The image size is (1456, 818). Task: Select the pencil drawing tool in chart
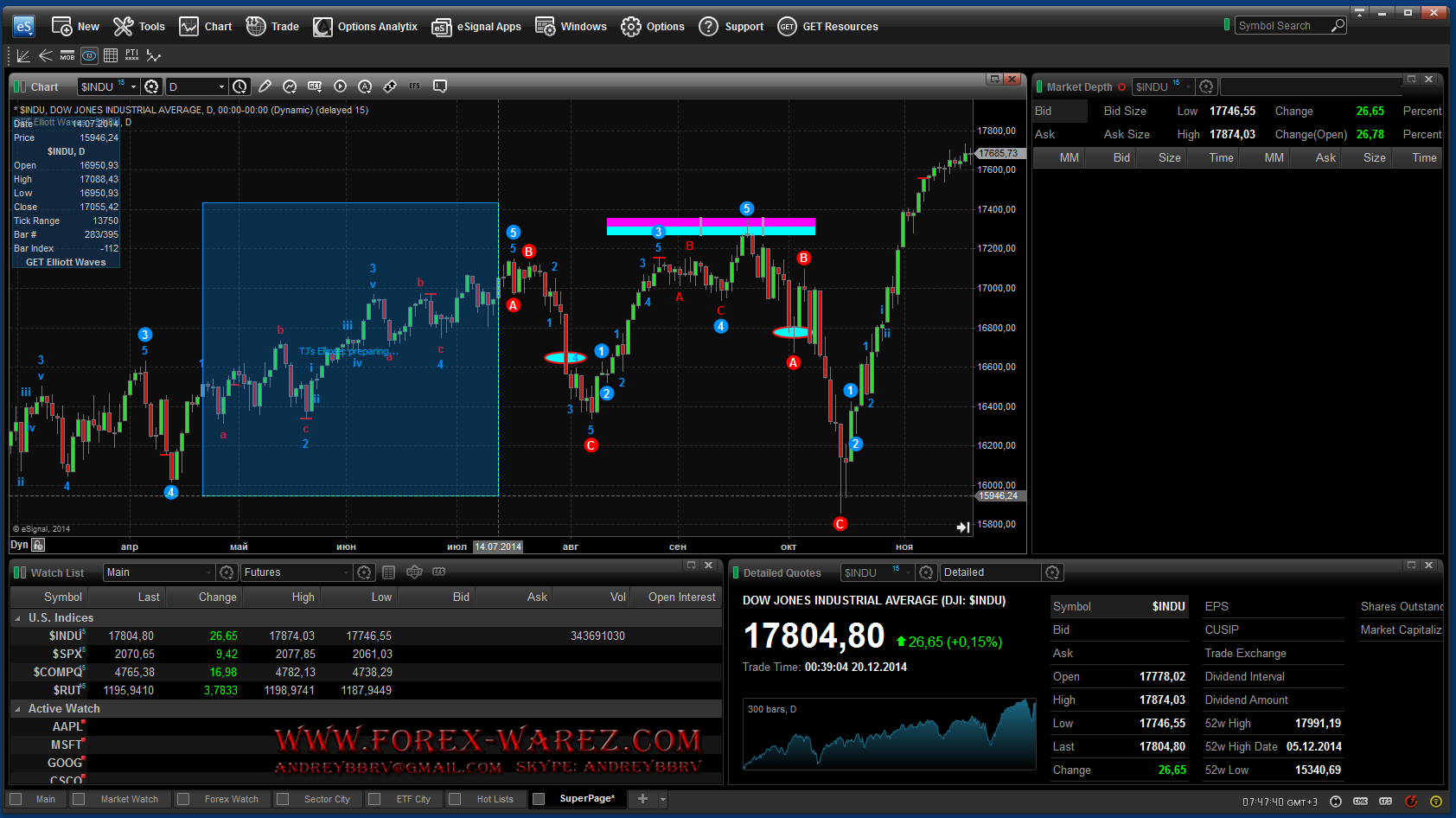pyautogui.click(x=265, y=86)
